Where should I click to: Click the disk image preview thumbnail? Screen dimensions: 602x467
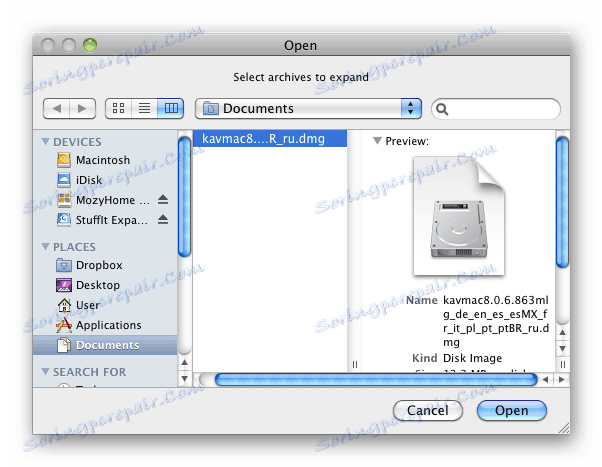[x=459, y=216]
